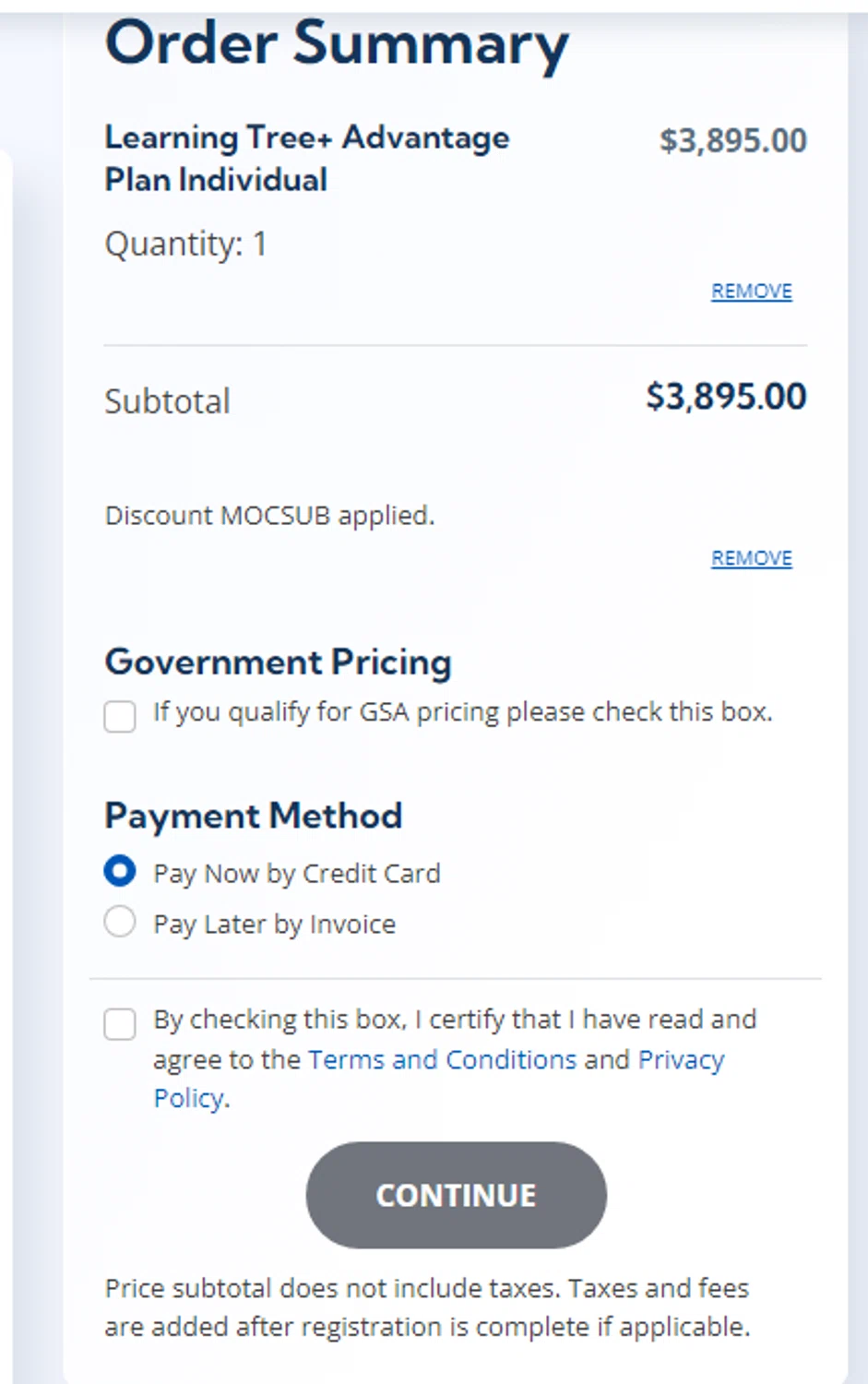The width and height of the screenshot is (868, 1384).
Task: Click the Payment Method heading
Action: pos(253,816)
